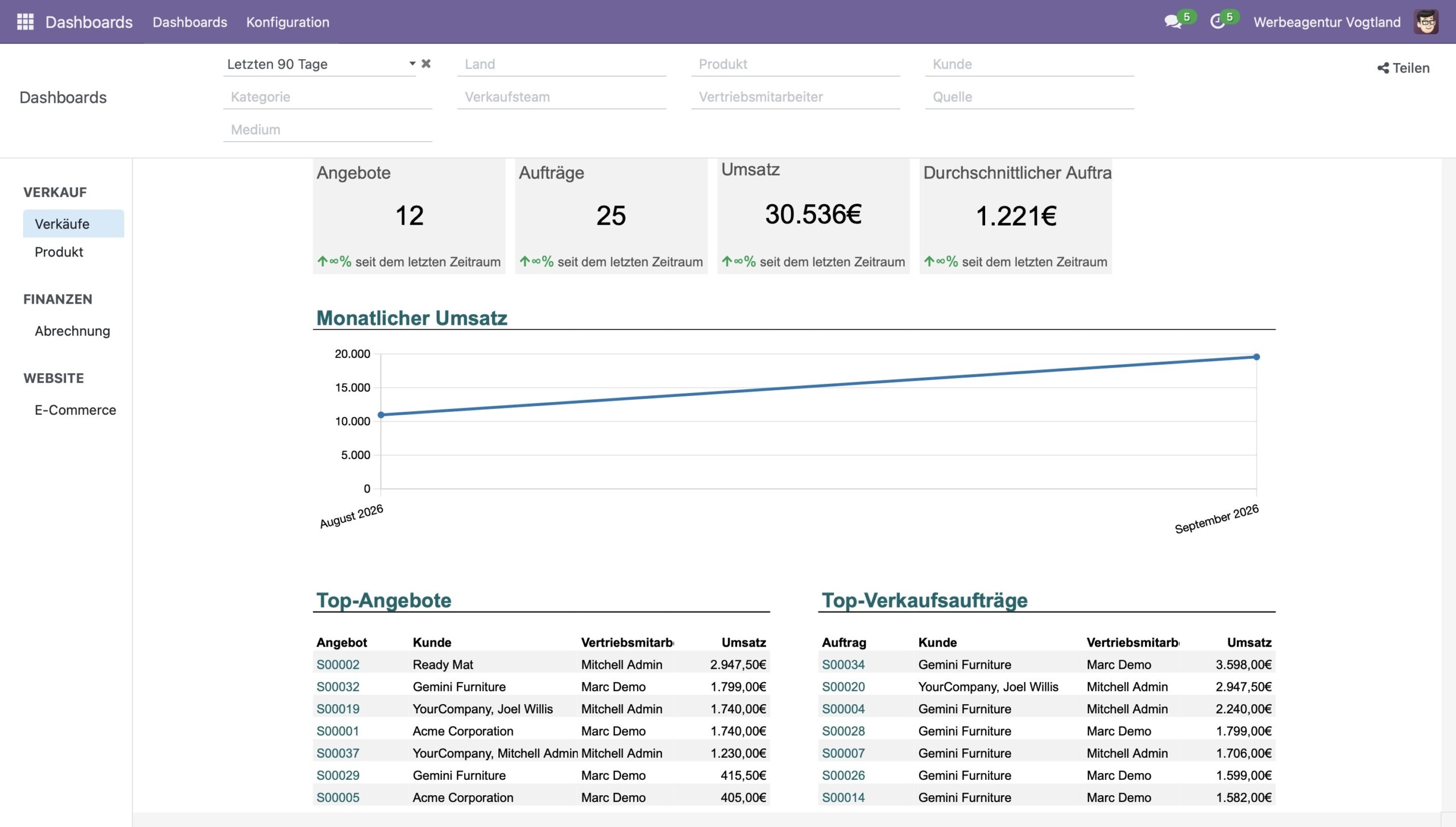Click the 2.947,50€ amount for S00002
Viewport: 1456px width, 827px height.
click(738, 664)
